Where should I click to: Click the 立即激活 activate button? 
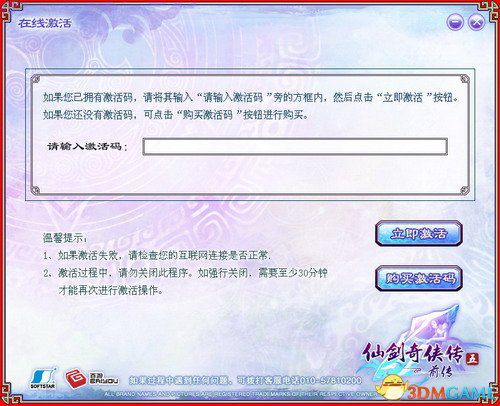point(419,233)
